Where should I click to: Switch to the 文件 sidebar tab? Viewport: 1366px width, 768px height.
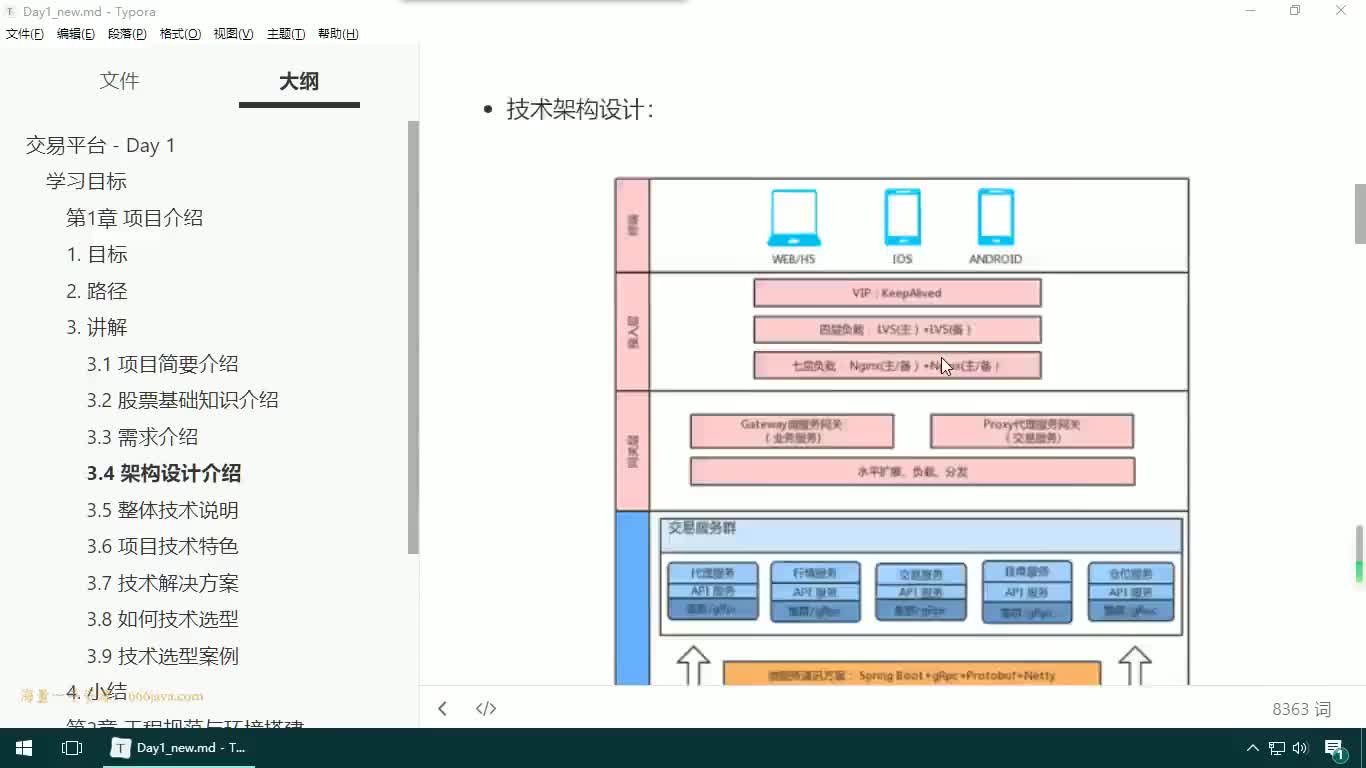tap(119, 82)
